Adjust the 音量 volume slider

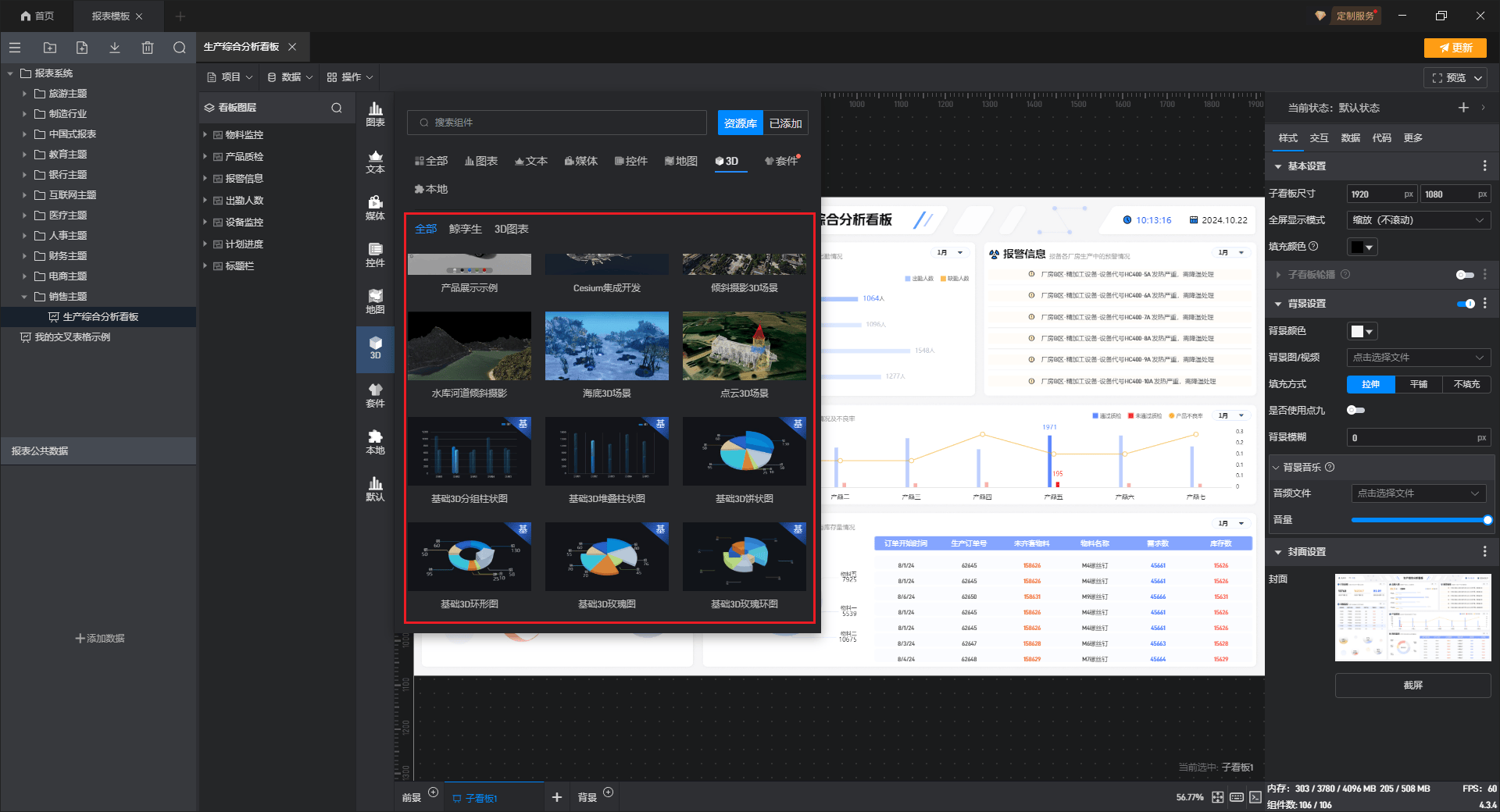tap(1421, 520)
